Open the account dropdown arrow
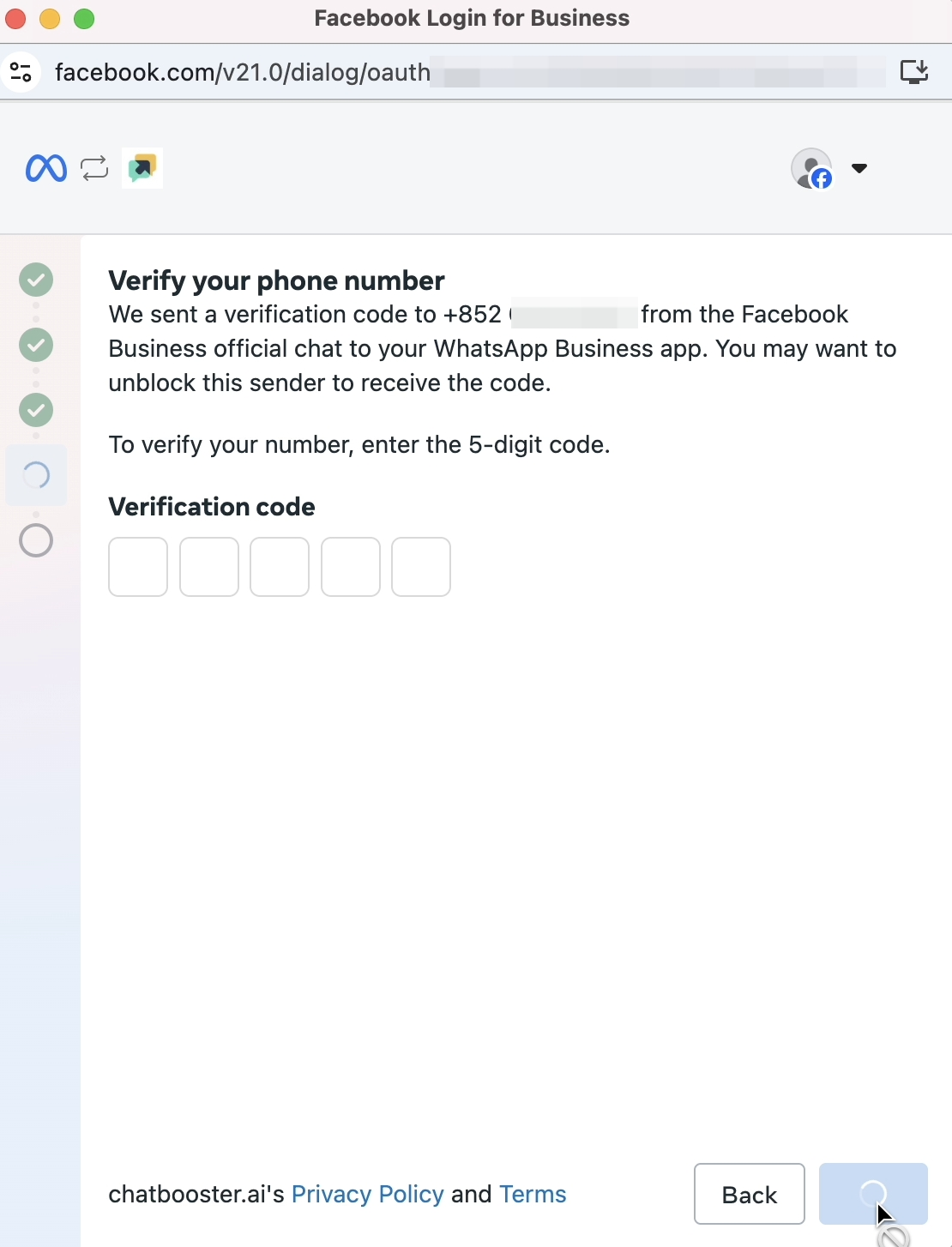 tap(859, 168)
